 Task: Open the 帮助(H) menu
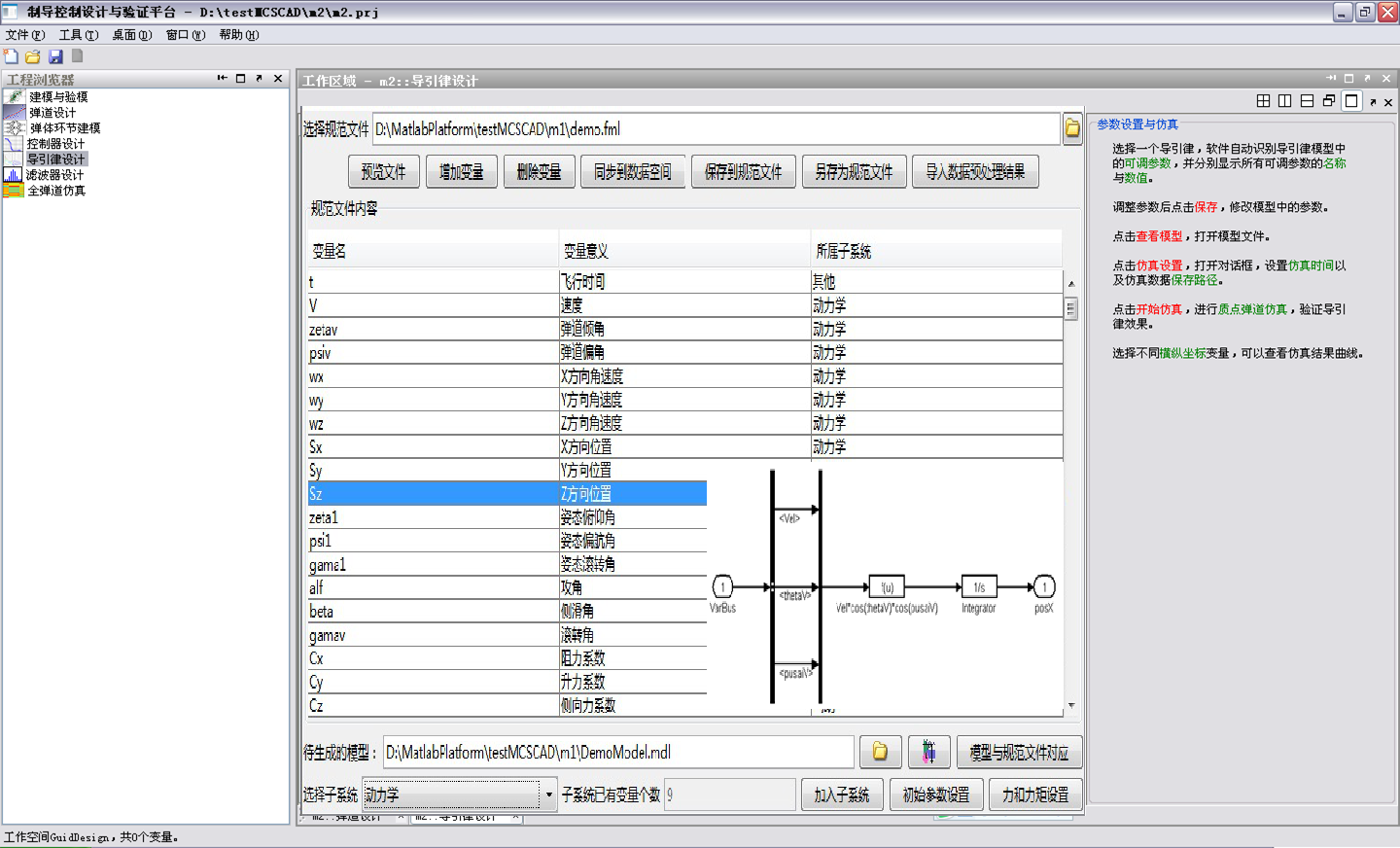(x=239, y=35)
